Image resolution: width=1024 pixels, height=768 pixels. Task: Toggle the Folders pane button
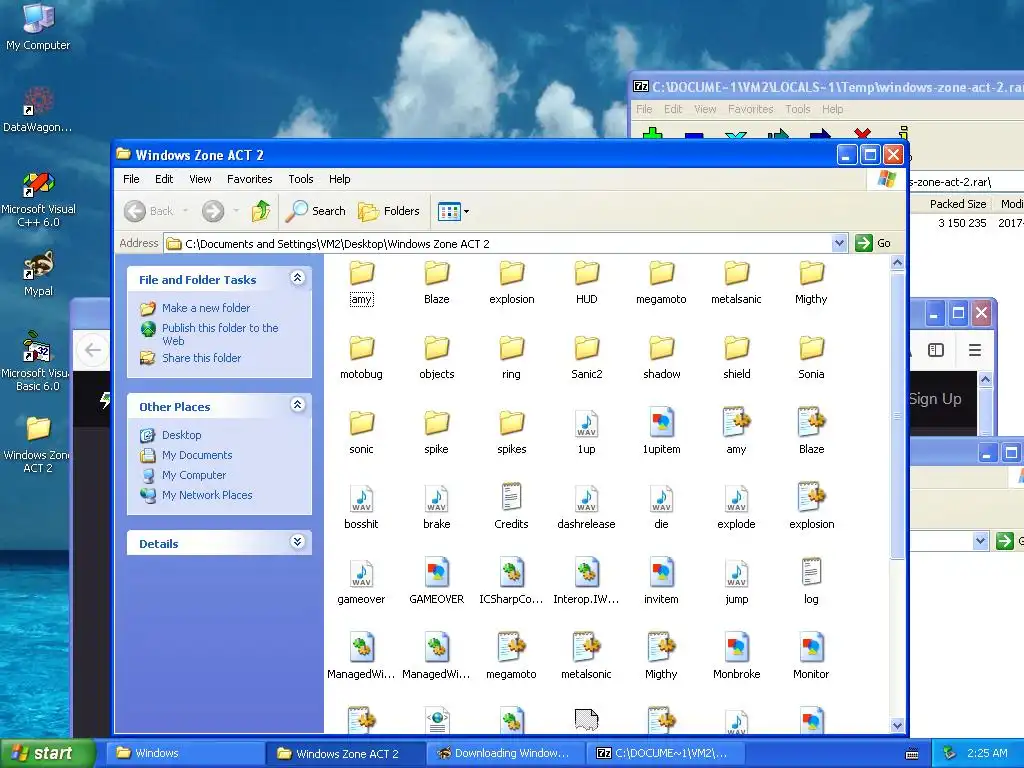[389, 211]
